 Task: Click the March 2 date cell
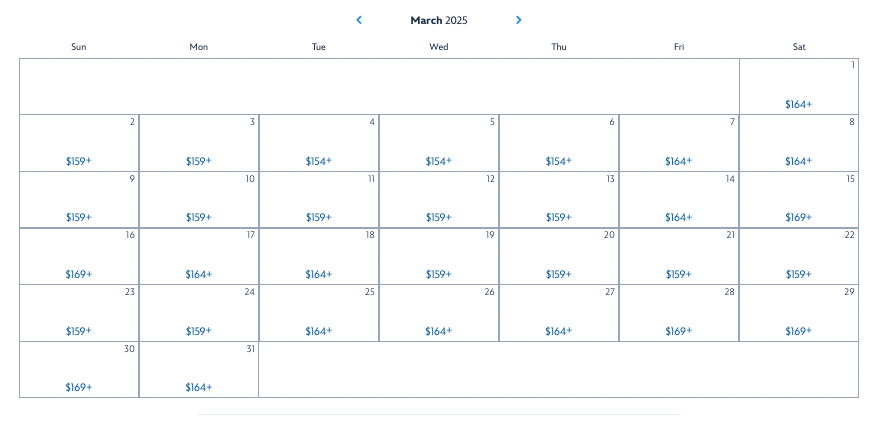coord(79,143)
